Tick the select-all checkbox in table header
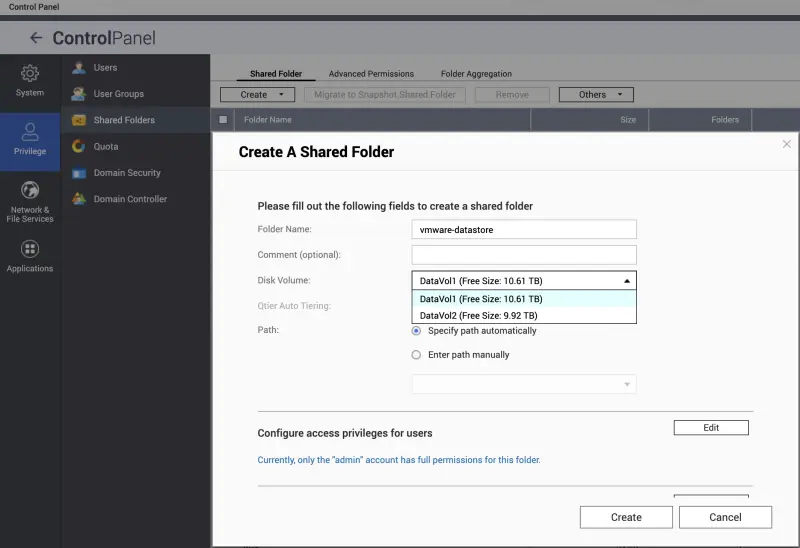800x548 pixels. (x=223, y=119)
